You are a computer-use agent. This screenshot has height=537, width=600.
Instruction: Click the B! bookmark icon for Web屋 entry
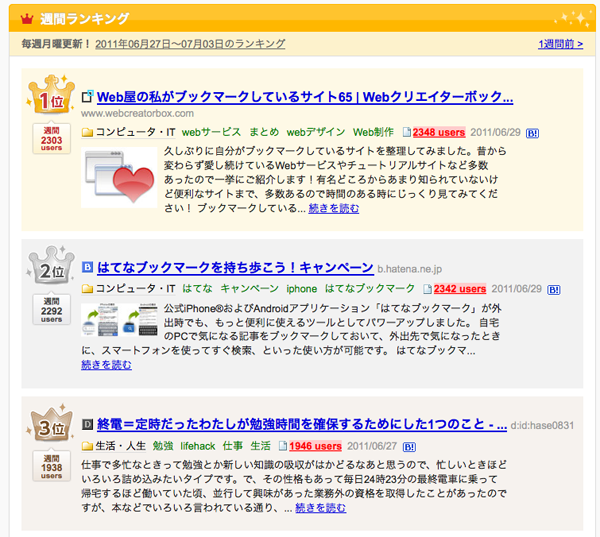(532, 133)
